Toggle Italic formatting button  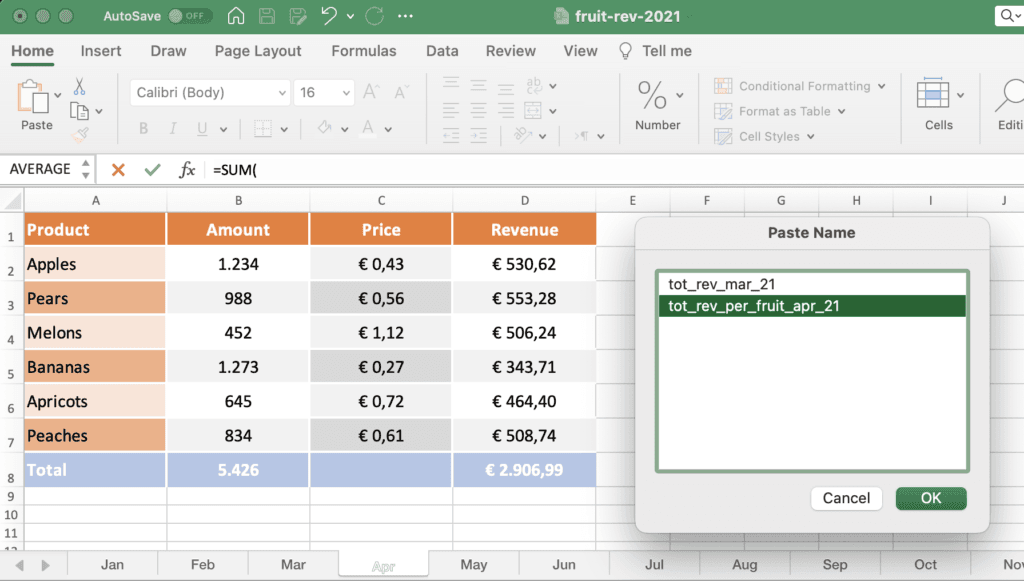tap(173, 129)
